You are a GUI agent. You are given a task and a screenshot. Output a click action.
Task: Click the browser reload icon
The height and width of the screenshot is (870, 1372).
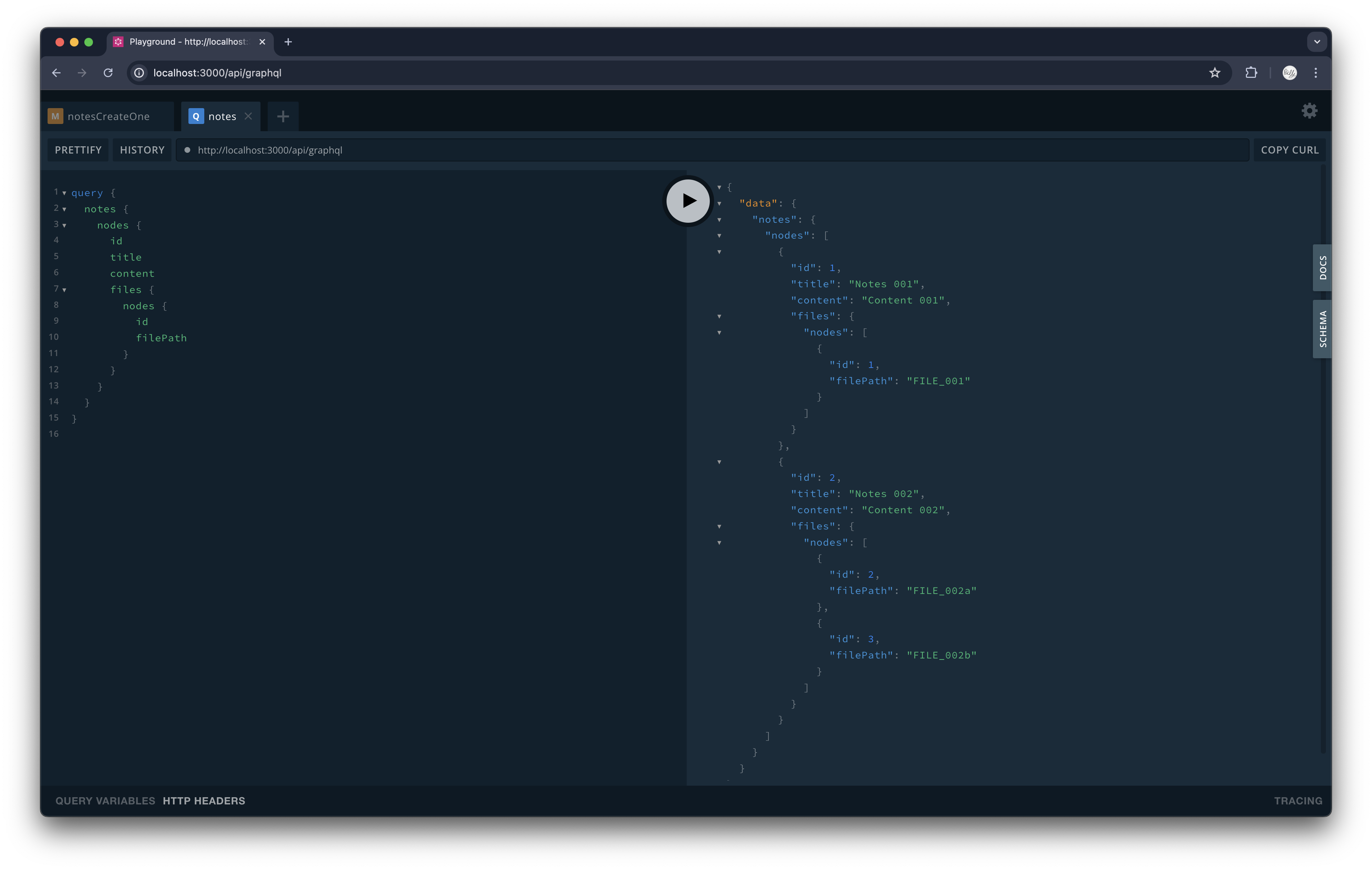[x=108, y=73]
